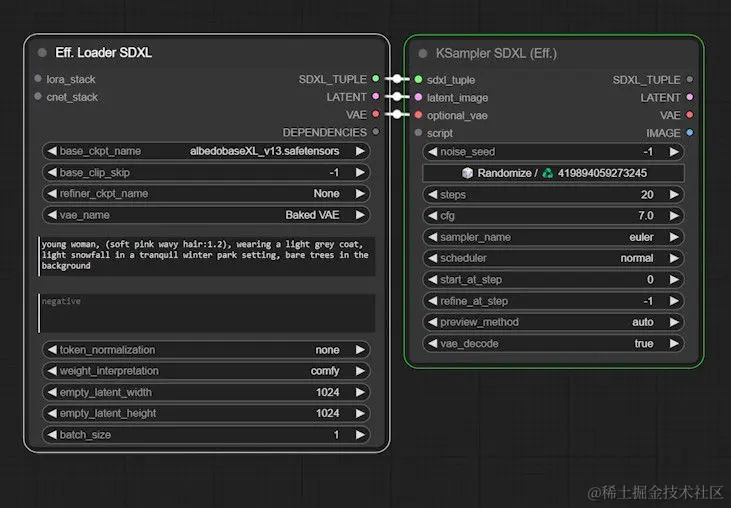731x508 pixels.
Task: Decrease noise_seed with left arrow
Action: (433, 152)
